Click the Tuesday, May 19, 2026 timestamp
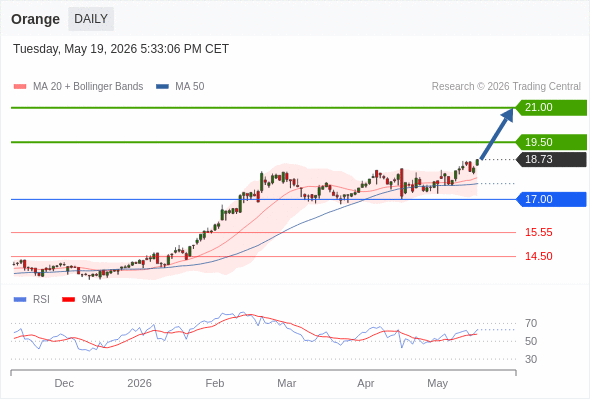This screenshot has height=400, width=590. point(121,49)
